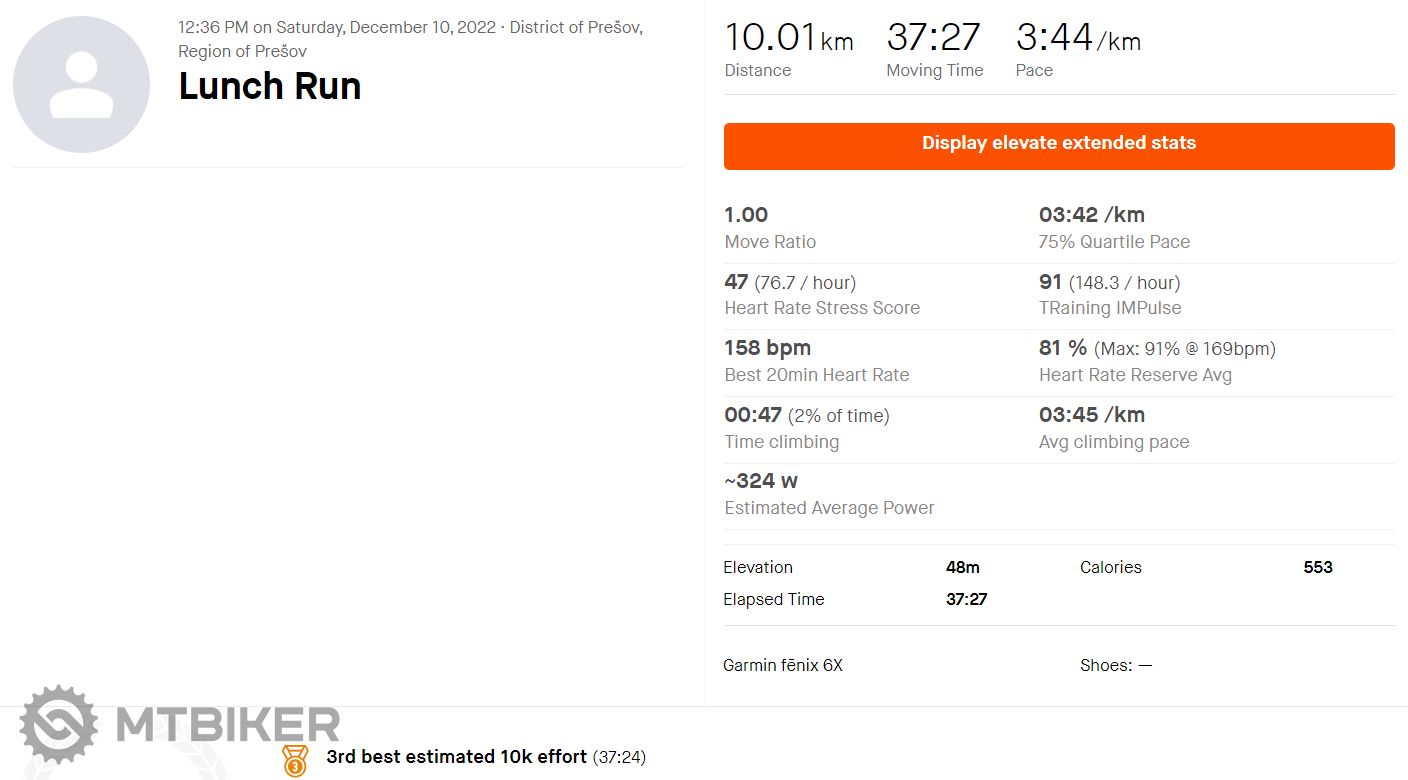This screenshot has height=780, width=1408.
Task: Select the 10.01 km Distance stat
Action: tap(788, 38)
